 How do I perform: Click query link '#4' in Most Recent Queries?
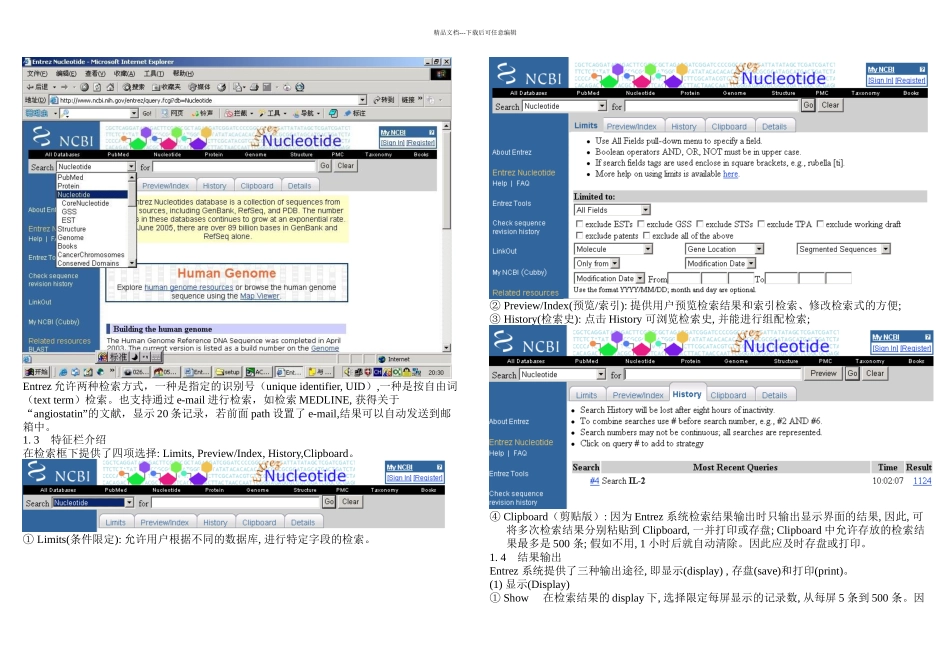click(594, 481)
